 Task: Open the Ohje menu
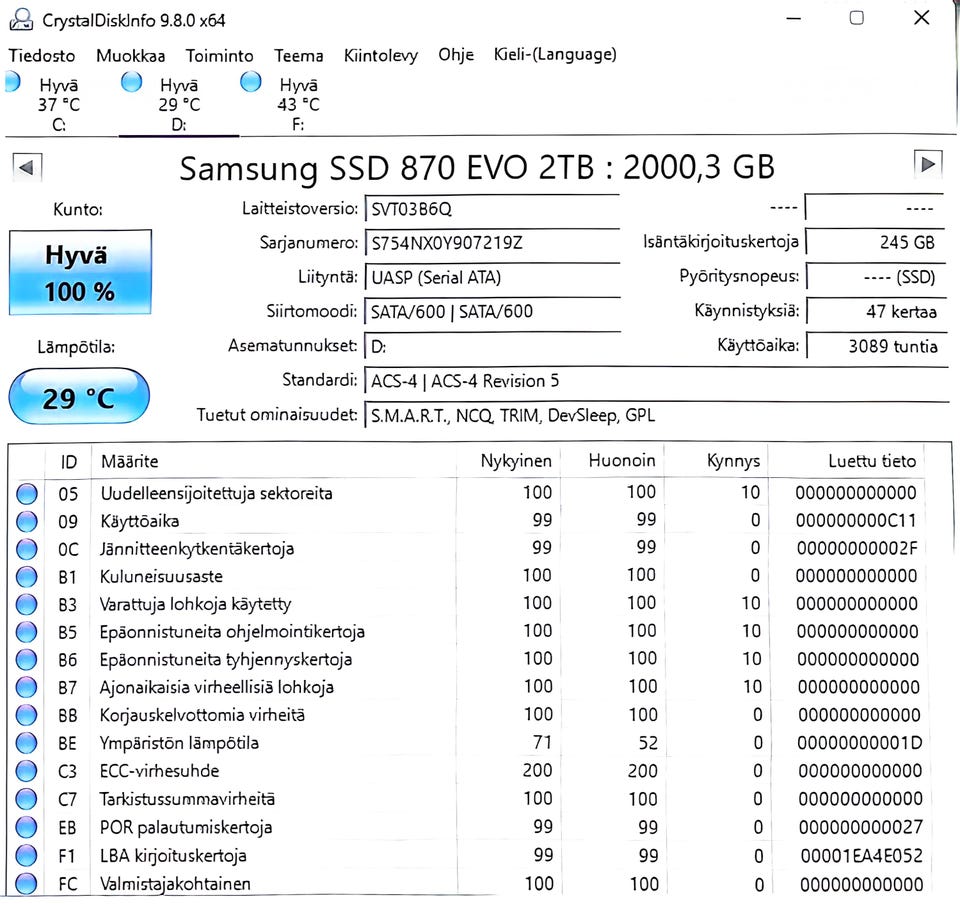point(456,55)
